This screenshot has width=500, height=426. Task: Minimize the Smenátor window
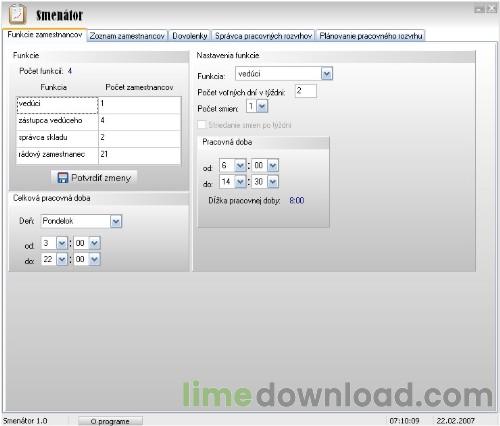pos(480,9)
